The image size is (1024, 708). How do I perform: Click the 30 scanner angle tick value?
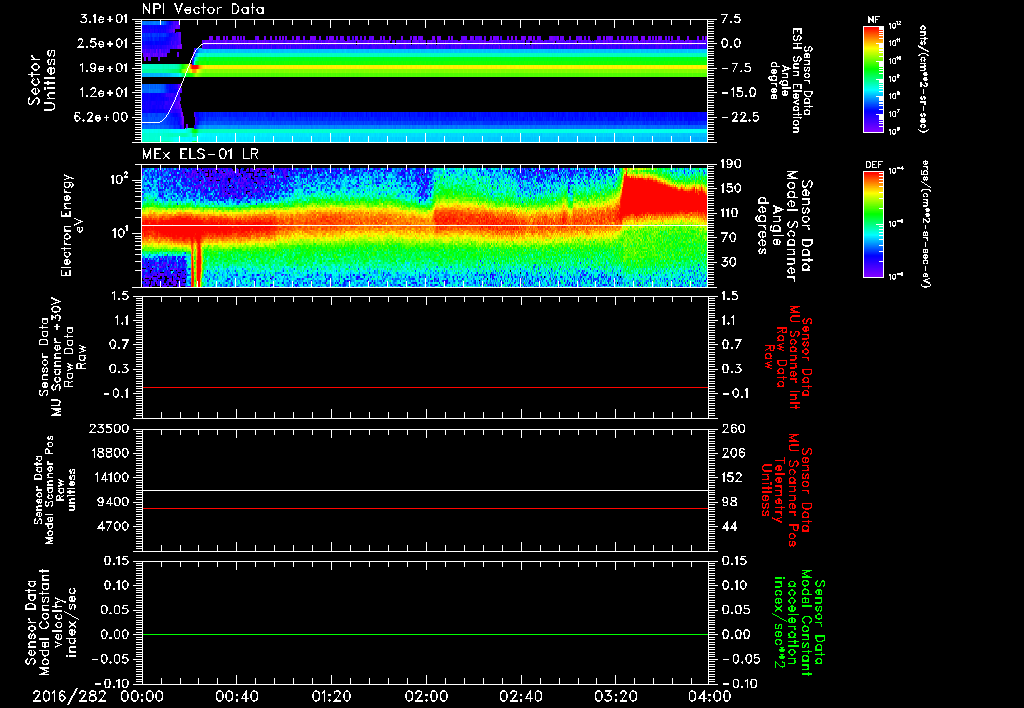729,262
